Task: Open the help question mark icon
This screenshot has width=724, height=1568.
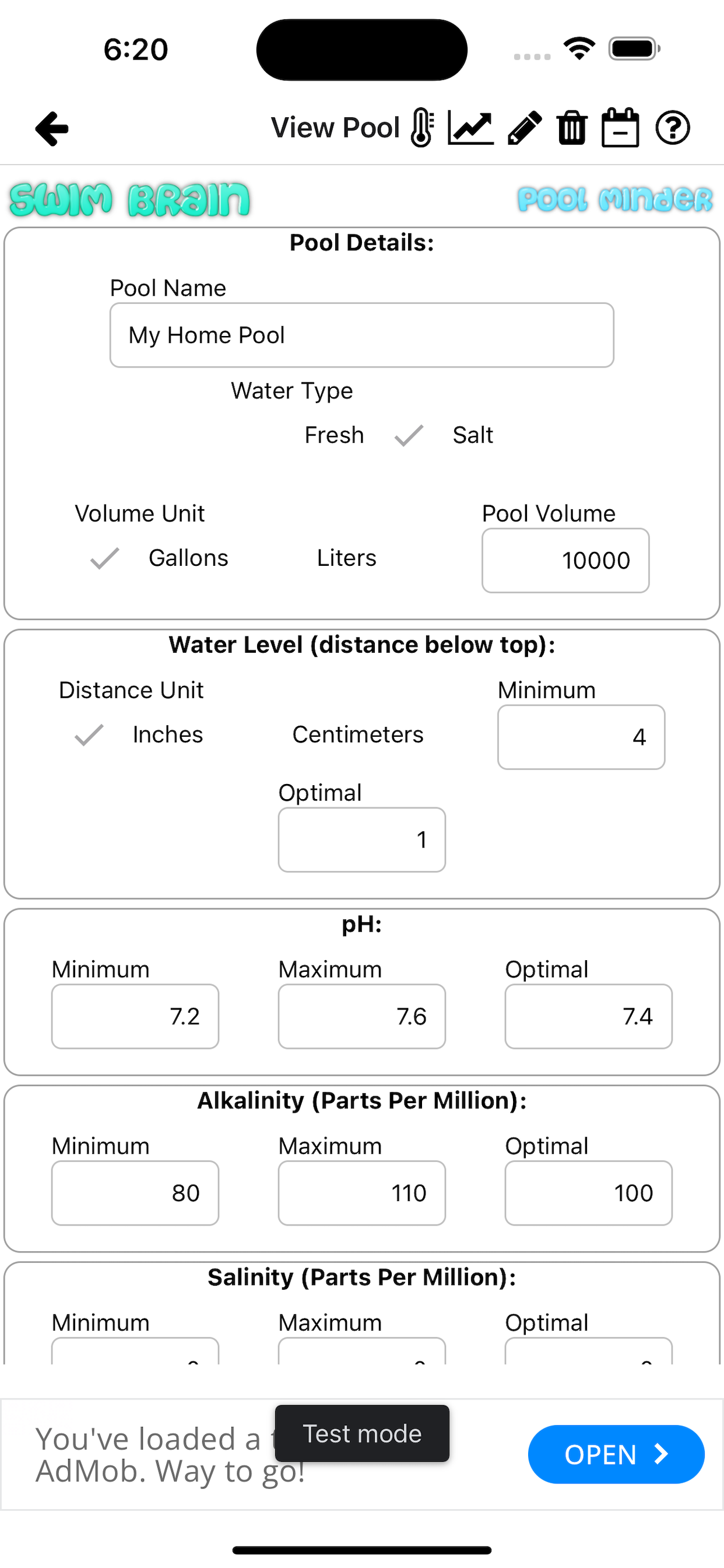Action: (x=672, y=128)
